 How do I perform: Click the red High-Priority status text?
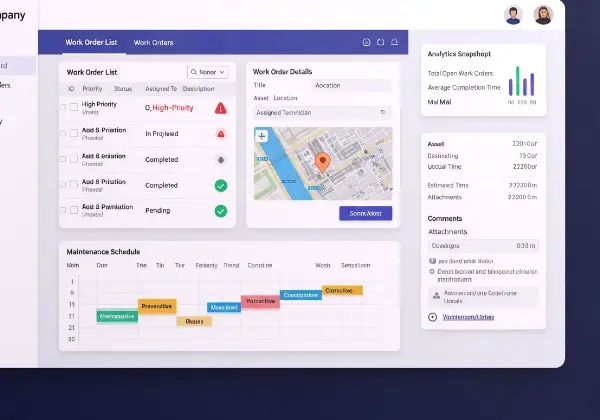[173, 108]
